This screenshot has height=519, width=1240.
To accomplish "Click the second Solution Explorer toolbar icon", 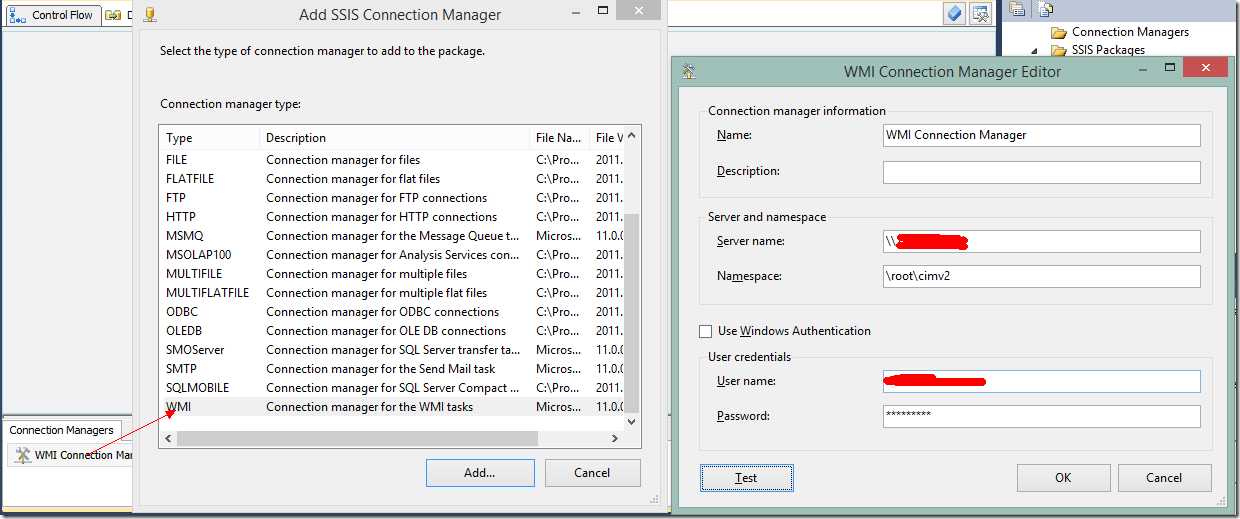I will coord(1045,10).
